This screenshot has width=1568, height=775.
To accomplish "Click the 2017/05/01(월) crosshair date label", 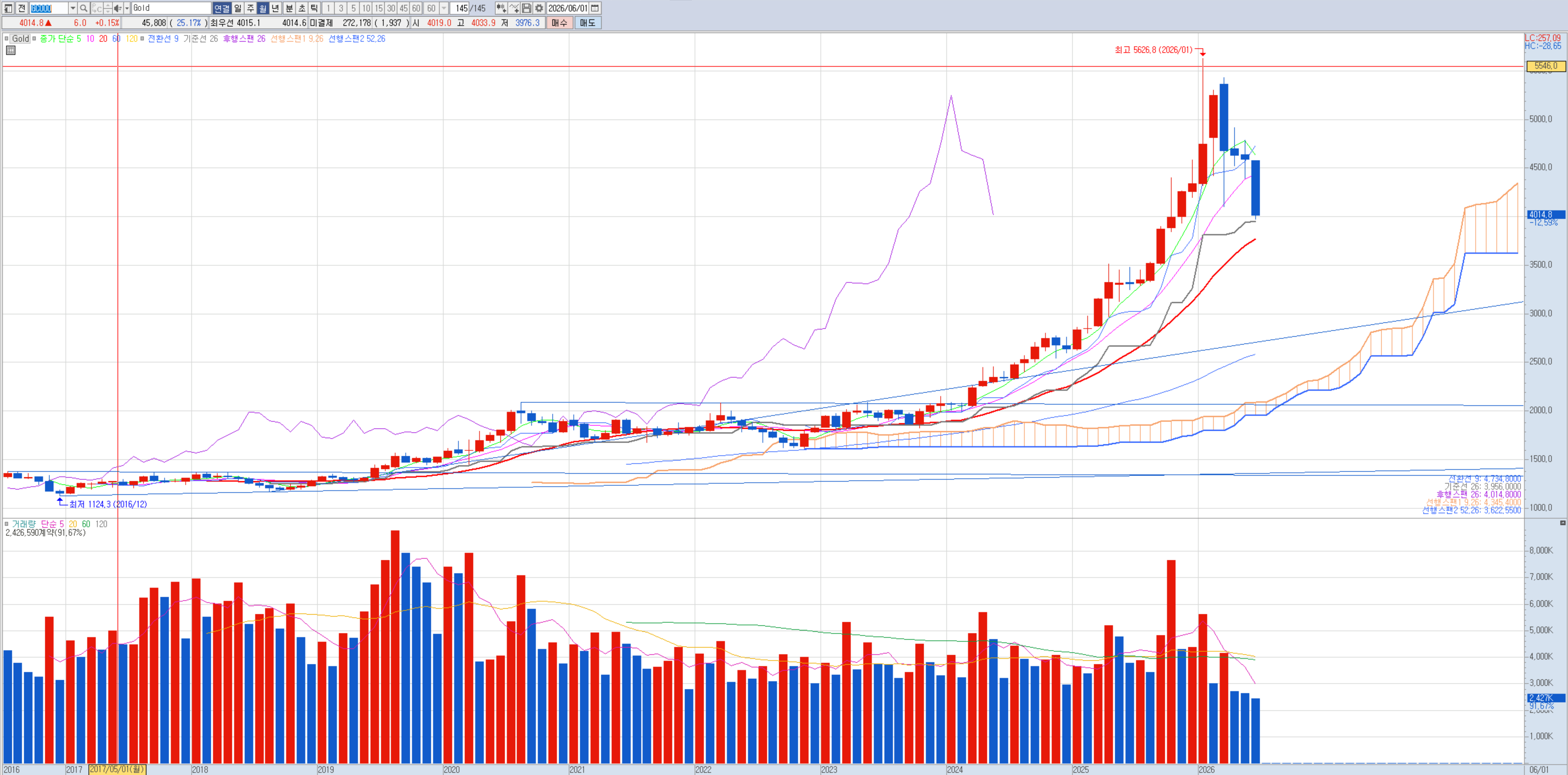I will pyautogui.click(x=117, y=770).
